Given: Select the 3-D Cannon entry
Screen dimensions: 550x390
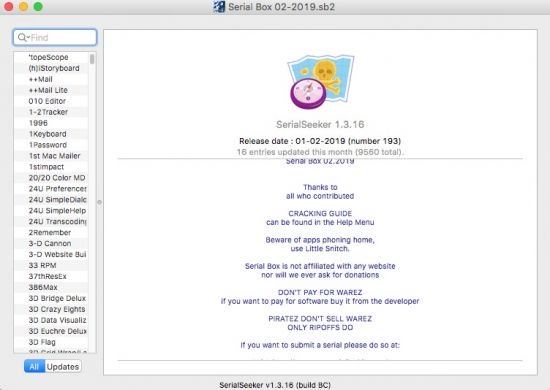Looking at the screenshot, I should pos(51,243).
